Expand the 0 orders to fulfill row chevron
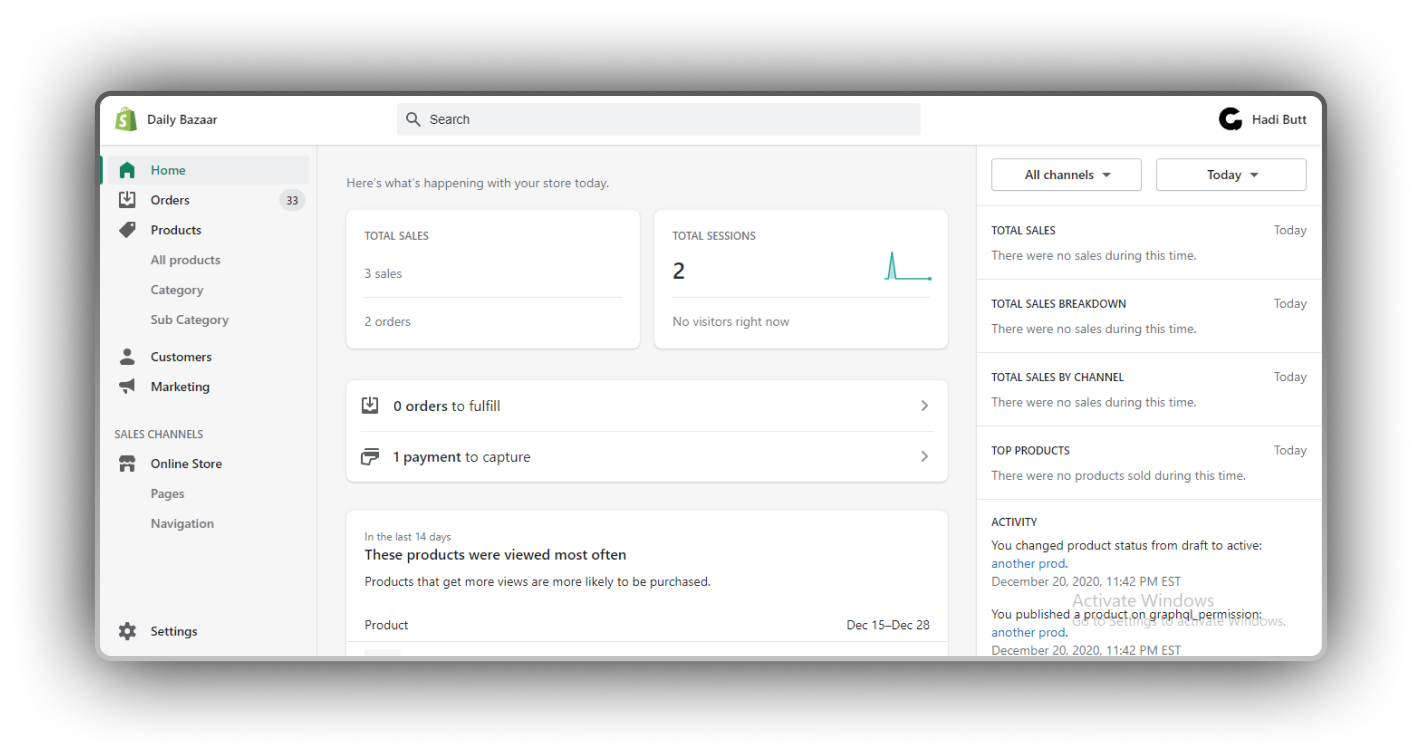This screenshot has height=755, width=1417. tap(924, 406)
